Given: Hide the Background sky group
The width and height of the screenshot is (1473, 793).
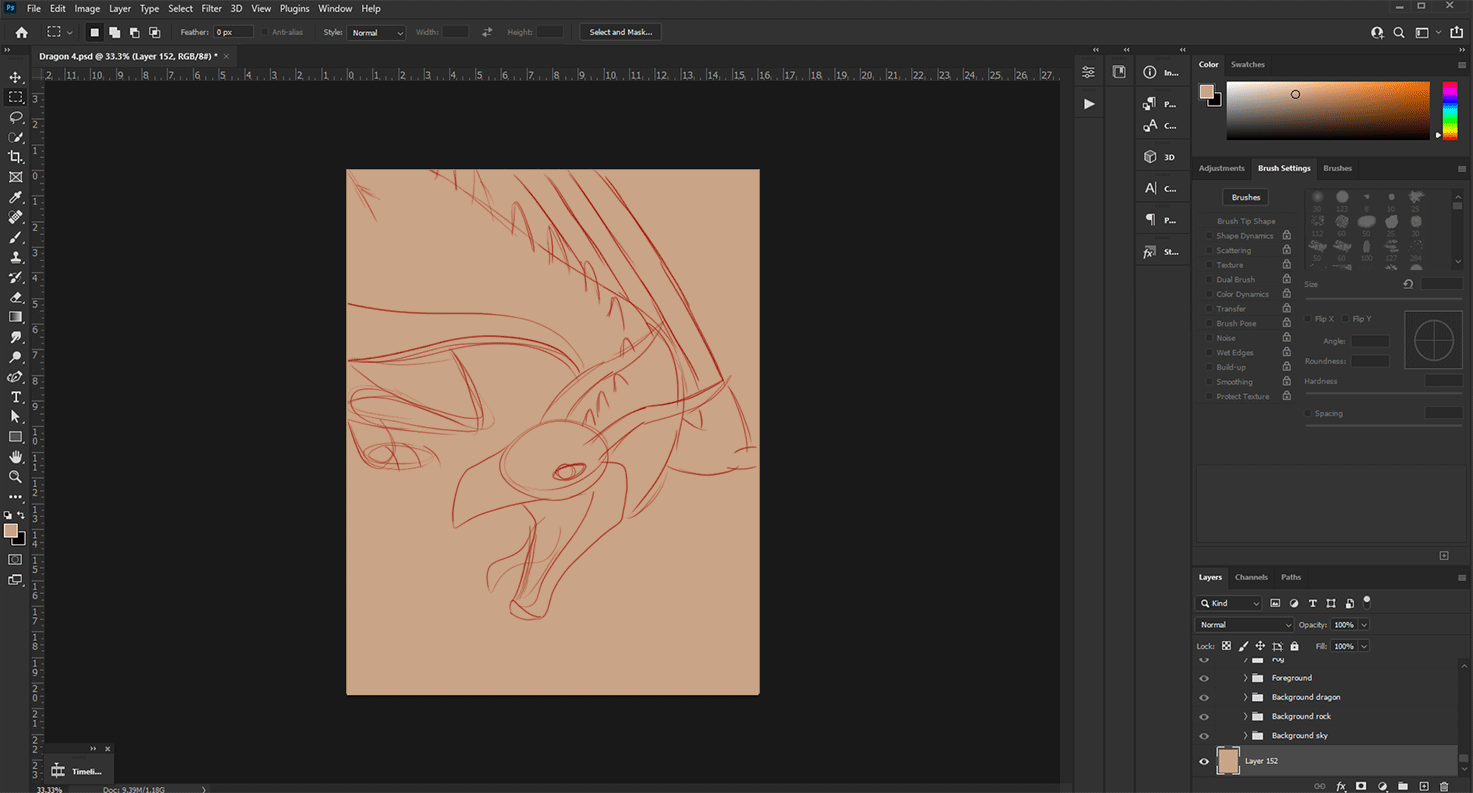Looking at the screenshot, I should point(1204,736).
